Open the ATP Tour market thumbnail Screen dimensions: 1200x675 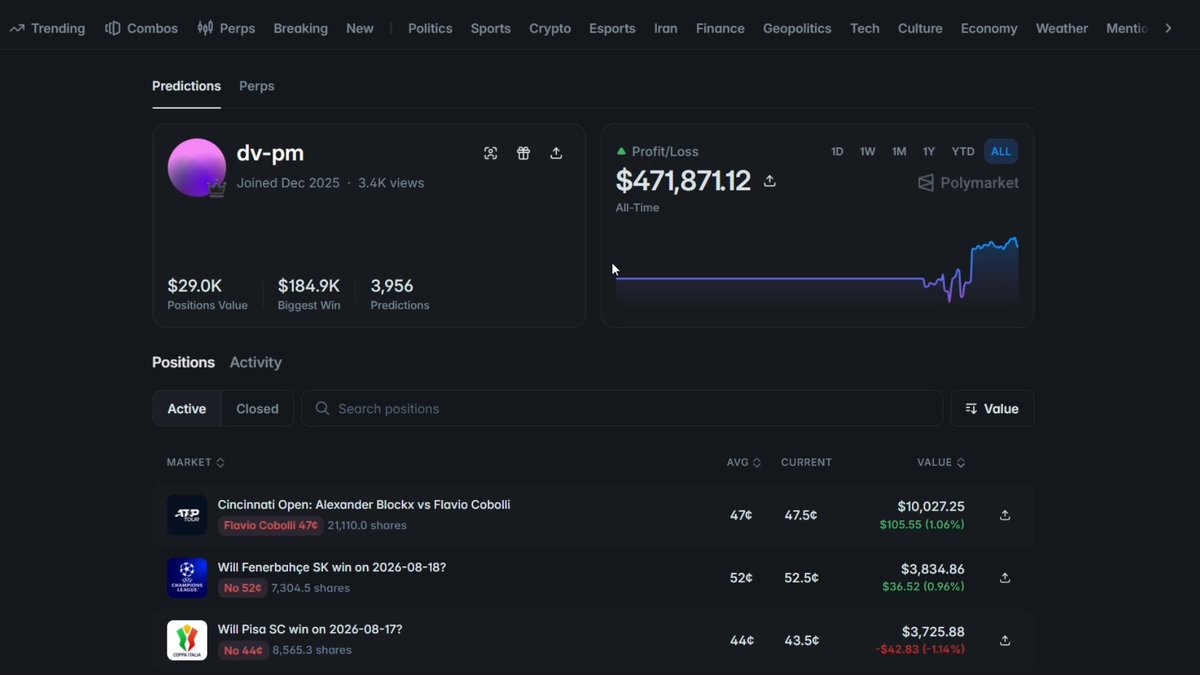coord(187,515)
